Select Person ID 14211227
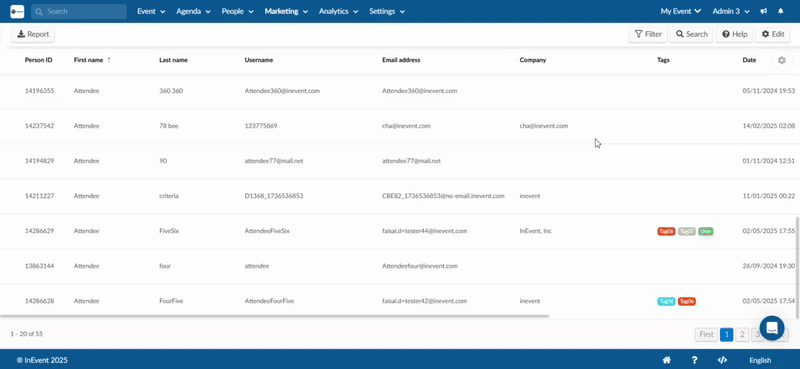This screenshot has width=800, height=369. point(39,196)
